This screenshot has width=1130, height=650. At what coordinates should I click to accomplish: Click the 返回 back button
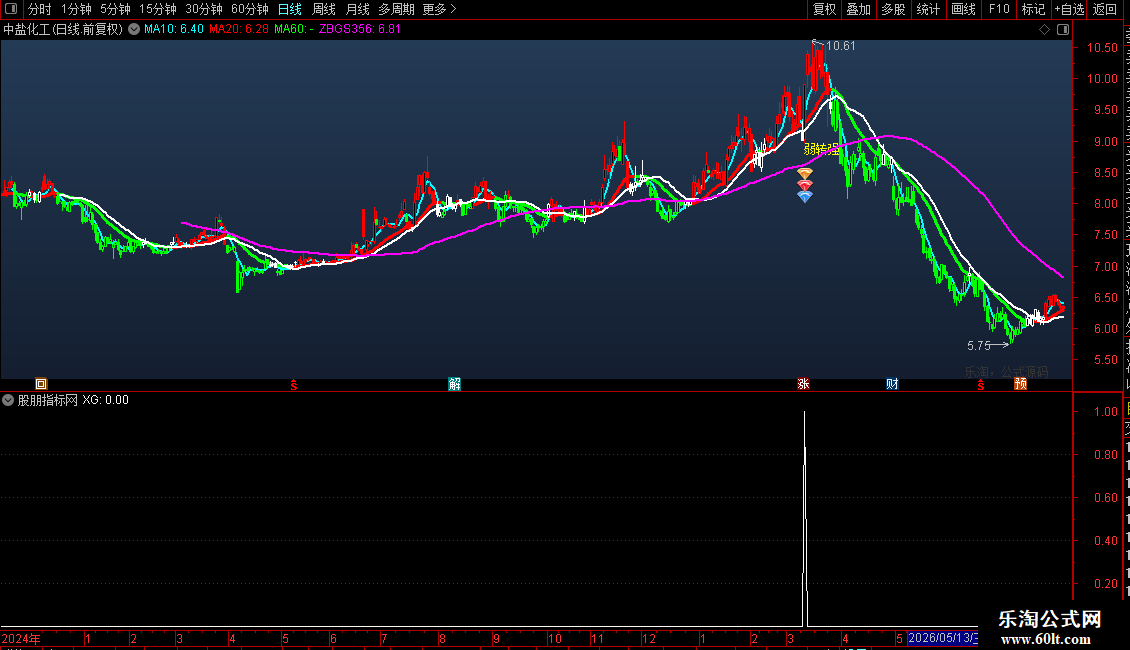pyautogui.click(x=1104, y=9)
